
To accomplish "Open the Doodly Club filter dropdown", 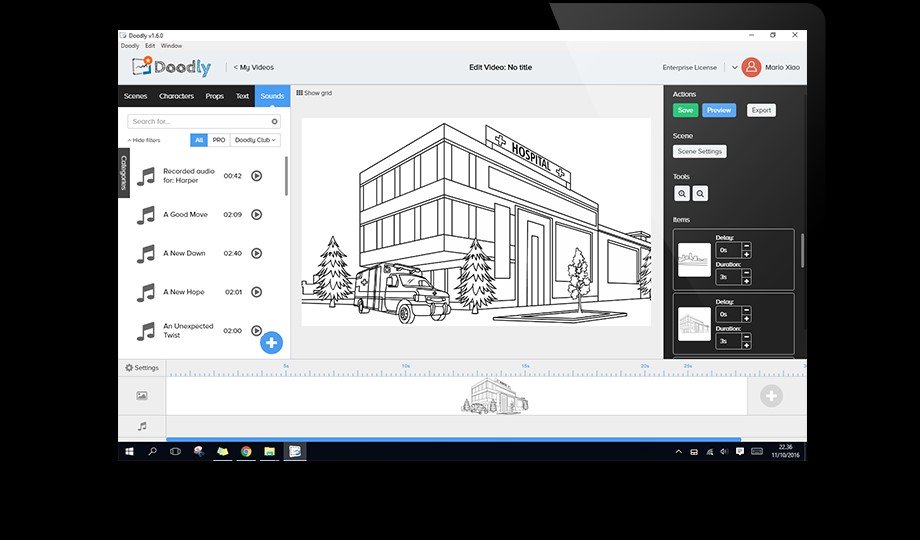I will click(x=255, y=140).
